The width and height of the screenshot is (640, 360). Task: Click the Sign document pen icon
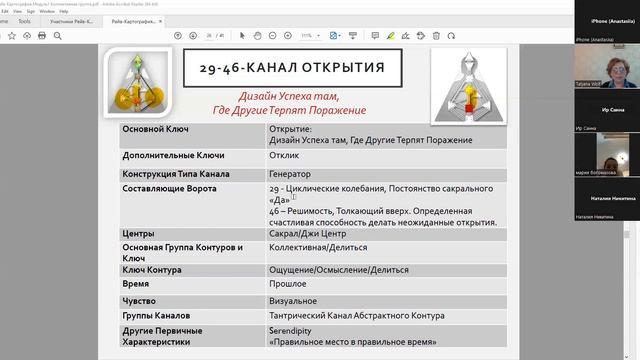pyautogui.click(x=405, y=36)
